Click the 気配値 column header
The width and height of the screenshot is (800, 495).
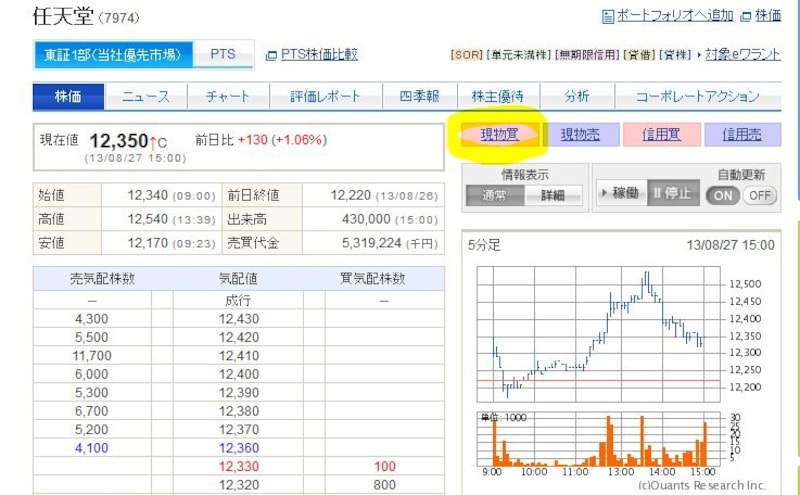coord(238,278)
